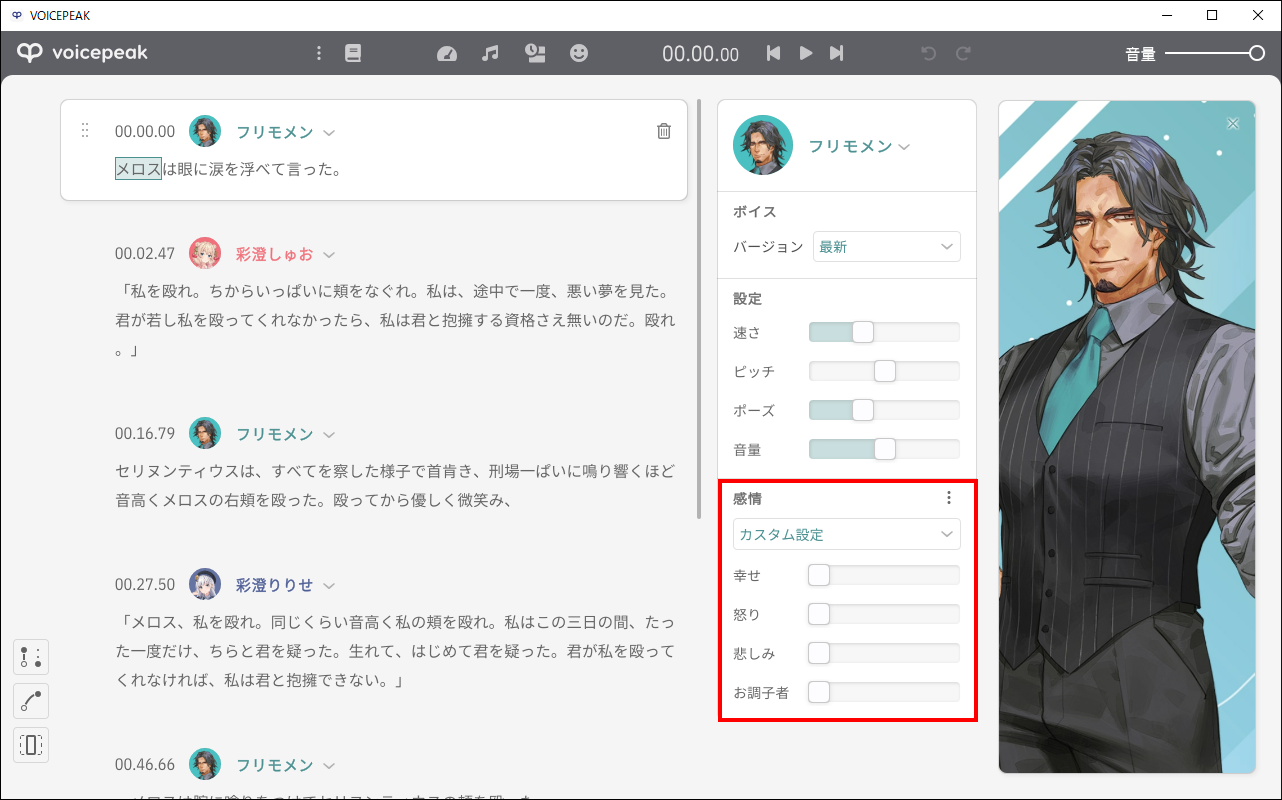Click the フリモメン character portrait image
The width and height of the screenshot is (1282, 800).
(1127, 437)
